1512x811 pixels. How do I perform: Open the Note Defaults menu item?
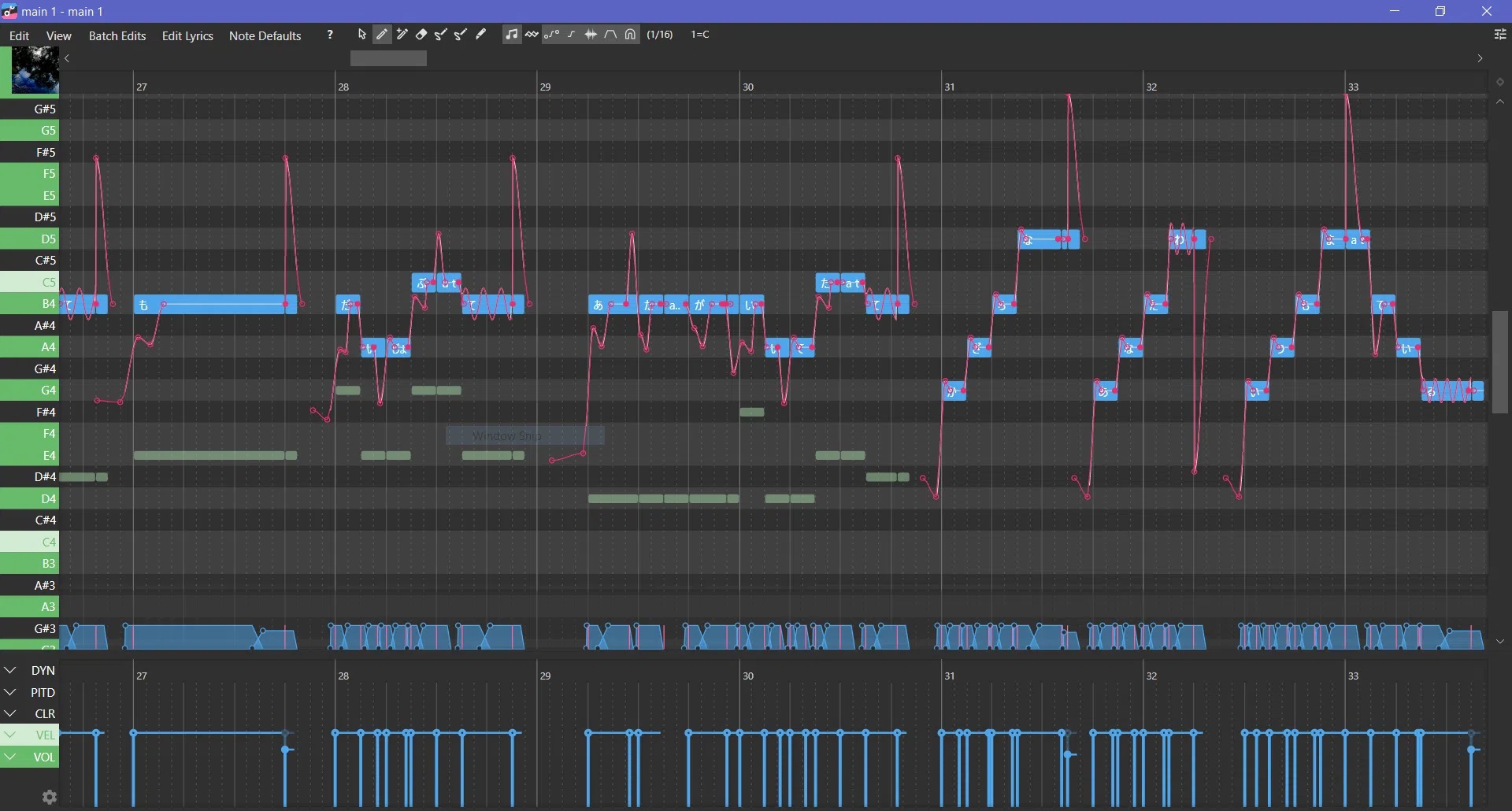[x=265, y=35]
